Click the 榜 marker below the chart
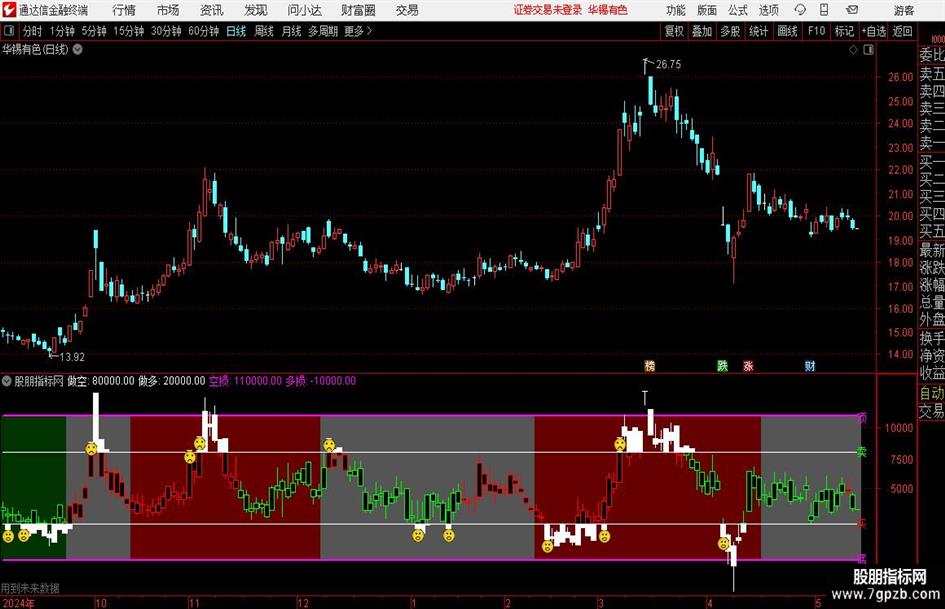Screen dimensions: 945x609 (x=649, y=365)
